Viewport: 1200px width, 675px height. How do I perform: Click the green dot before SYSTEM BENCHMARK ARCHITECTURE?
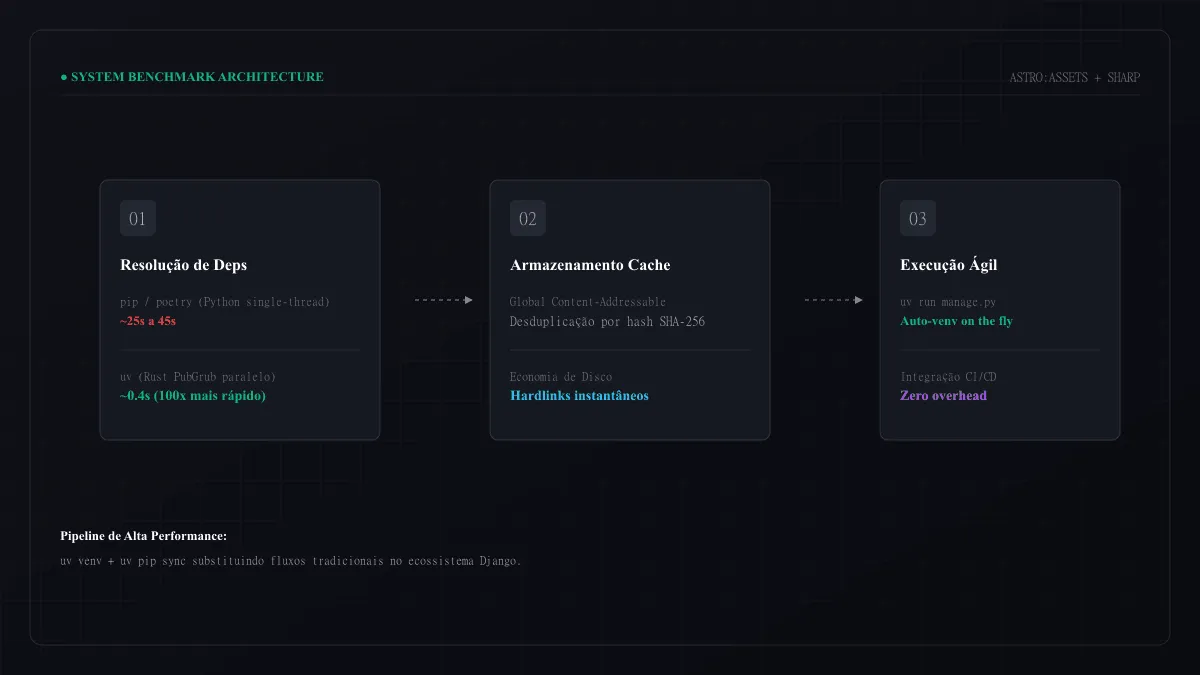point(64,77)
